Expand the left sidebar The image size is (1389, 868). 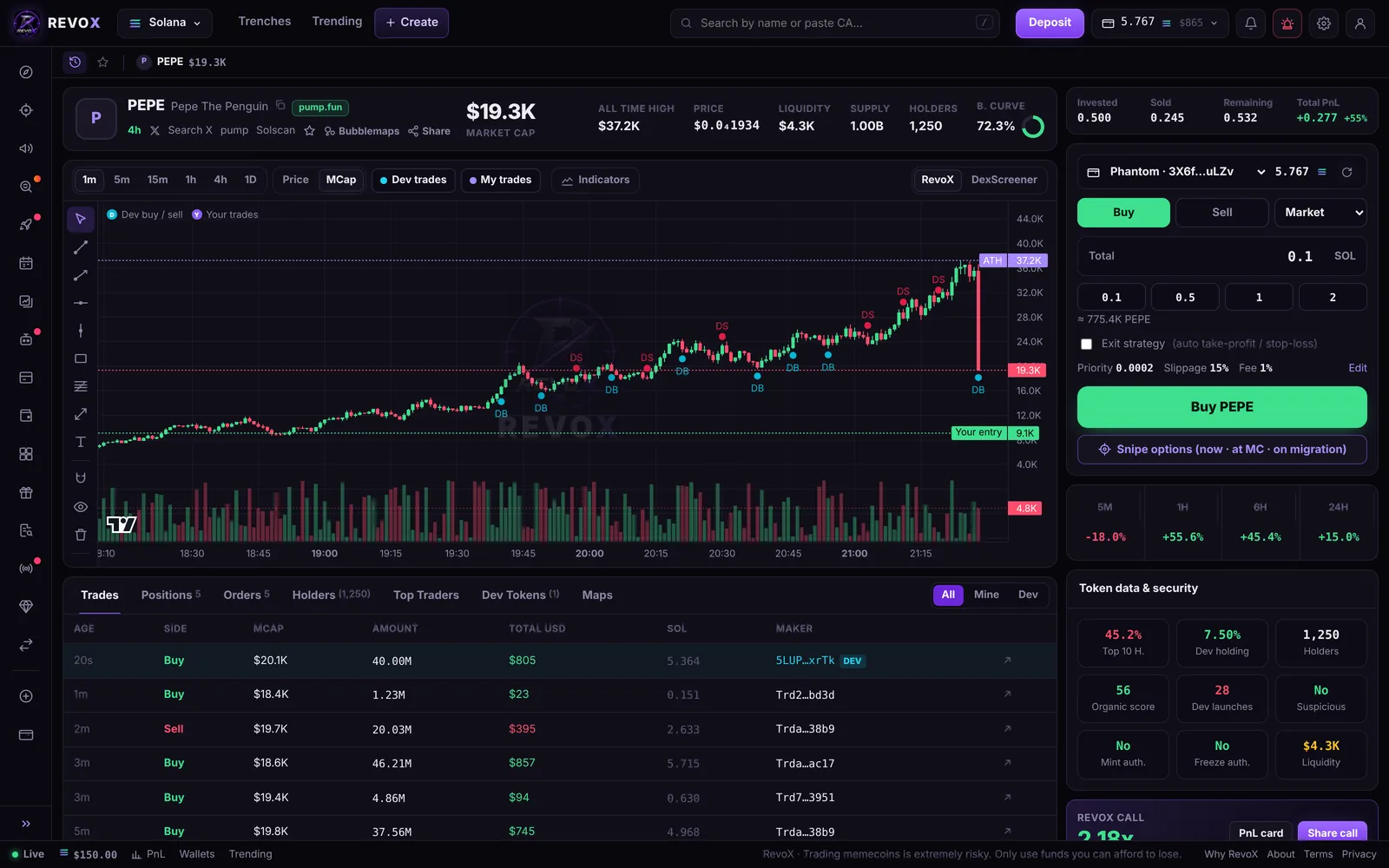click(x=26, y=824)
